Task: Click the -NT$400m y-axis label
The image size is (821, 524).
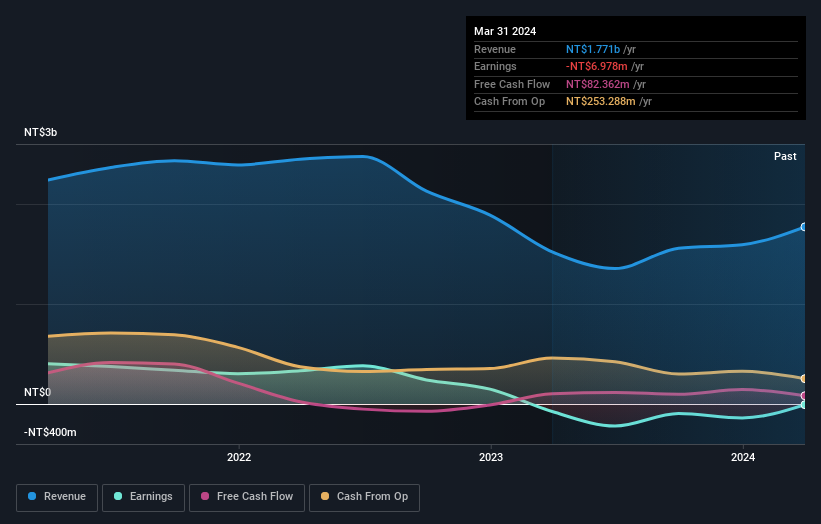Action: coord(50,432)
